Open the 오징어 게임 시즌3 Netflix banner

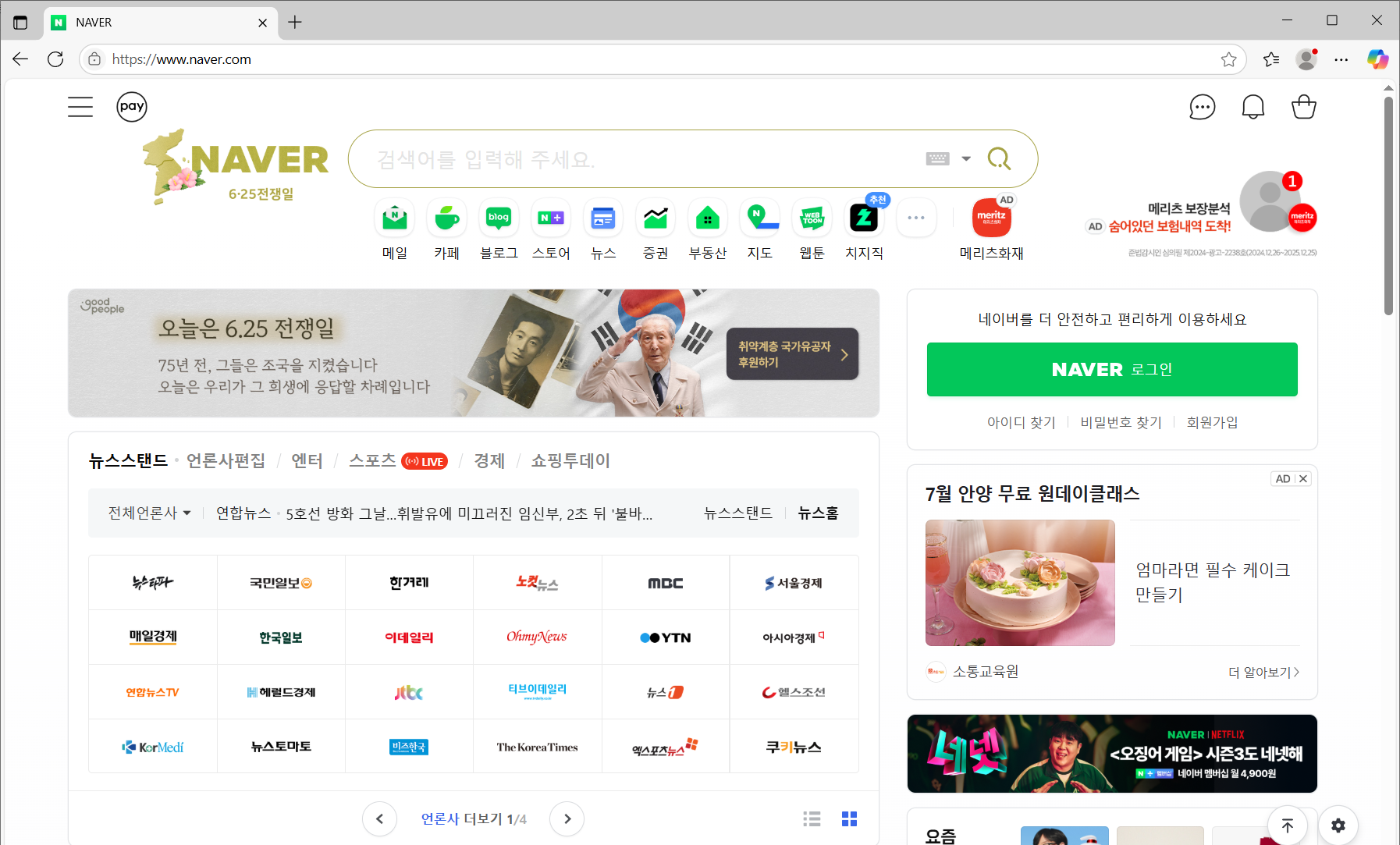1112,754
